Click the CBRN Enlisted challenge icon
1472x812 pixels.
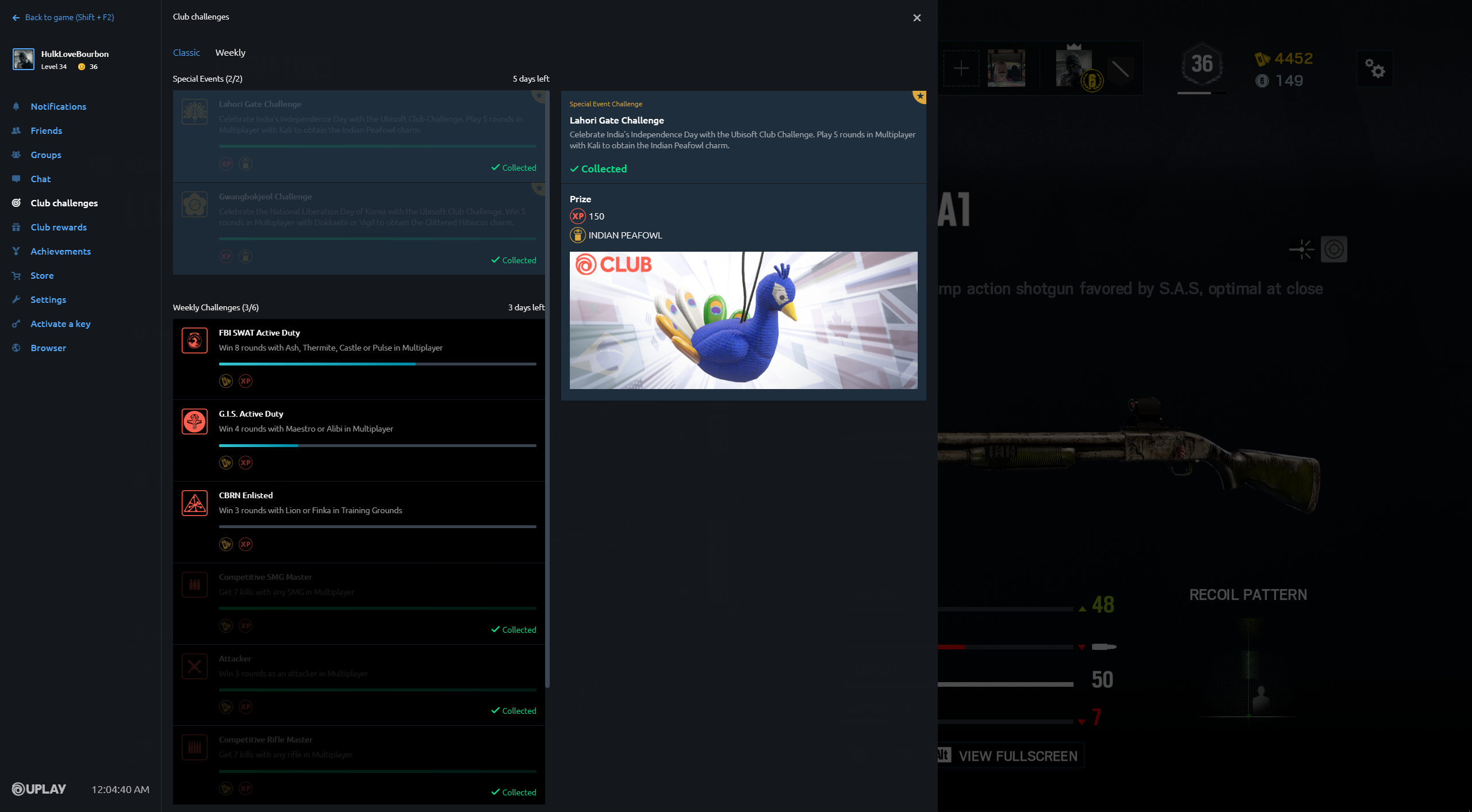click(194, 503)
